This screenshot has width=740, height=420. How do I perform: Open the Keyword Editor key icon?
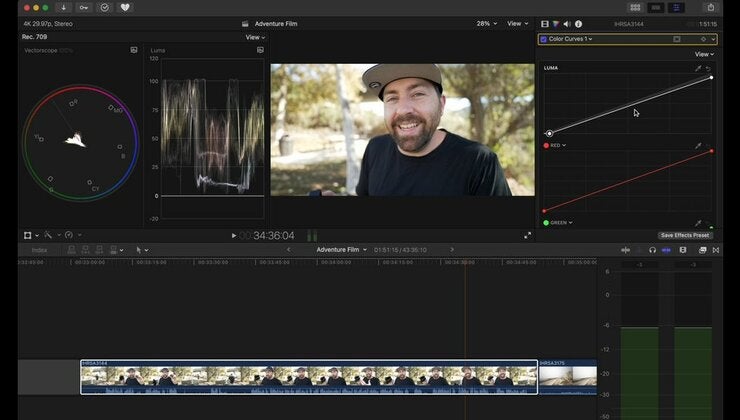click(x=84, y=8)
